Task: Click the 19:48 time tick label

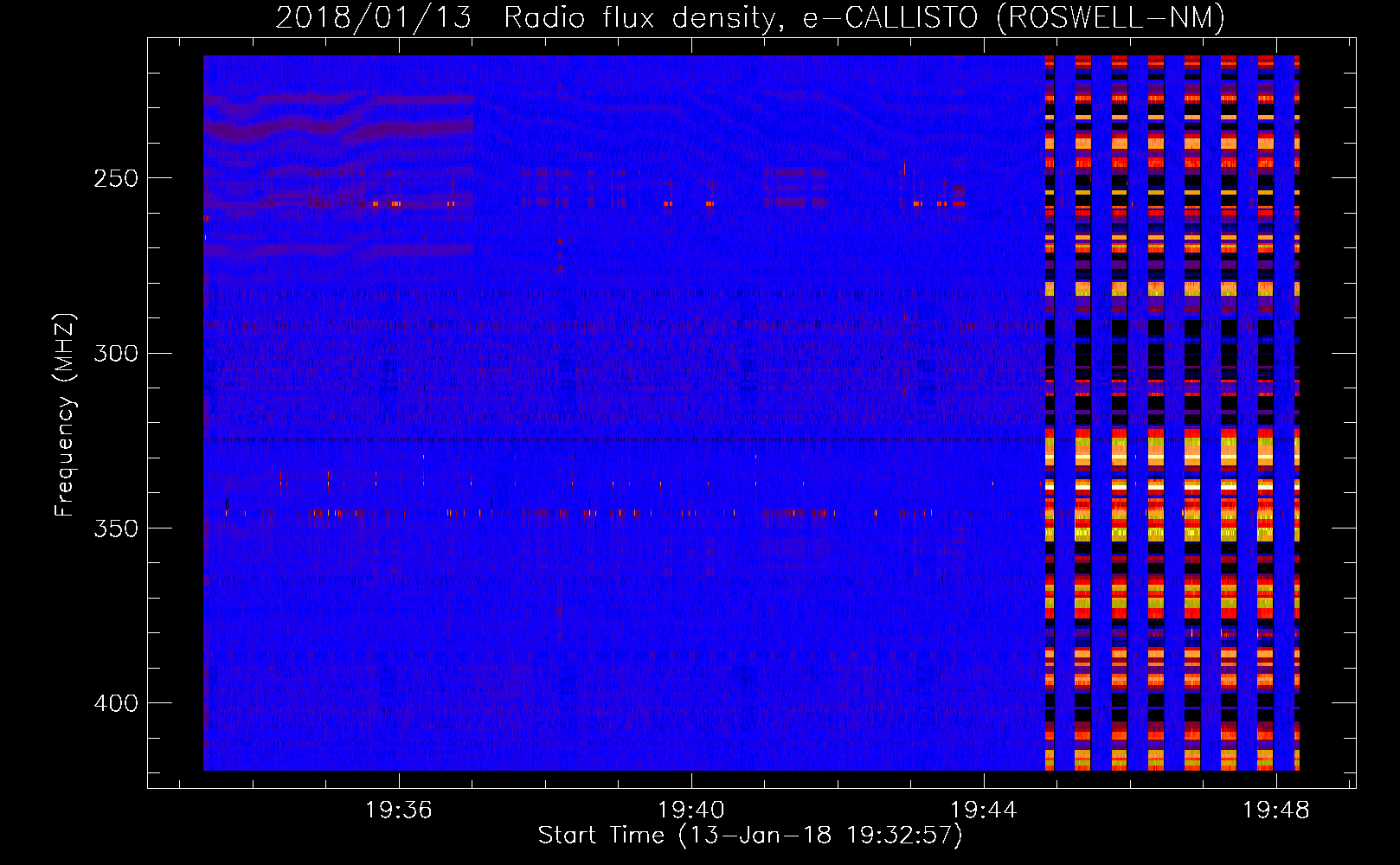Action: coord(1276,811)
